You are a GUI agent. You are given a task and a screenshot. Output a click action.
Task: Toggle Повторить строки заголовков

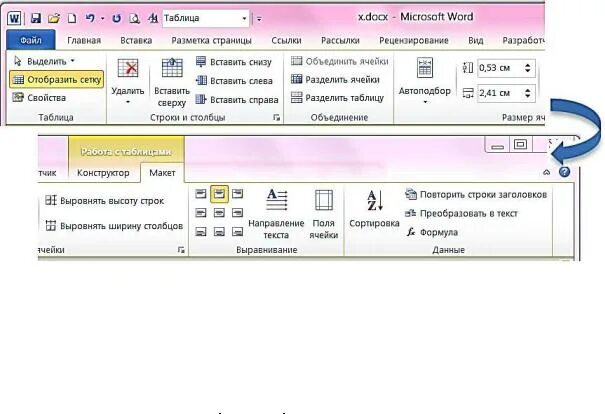tap(476, 194)
